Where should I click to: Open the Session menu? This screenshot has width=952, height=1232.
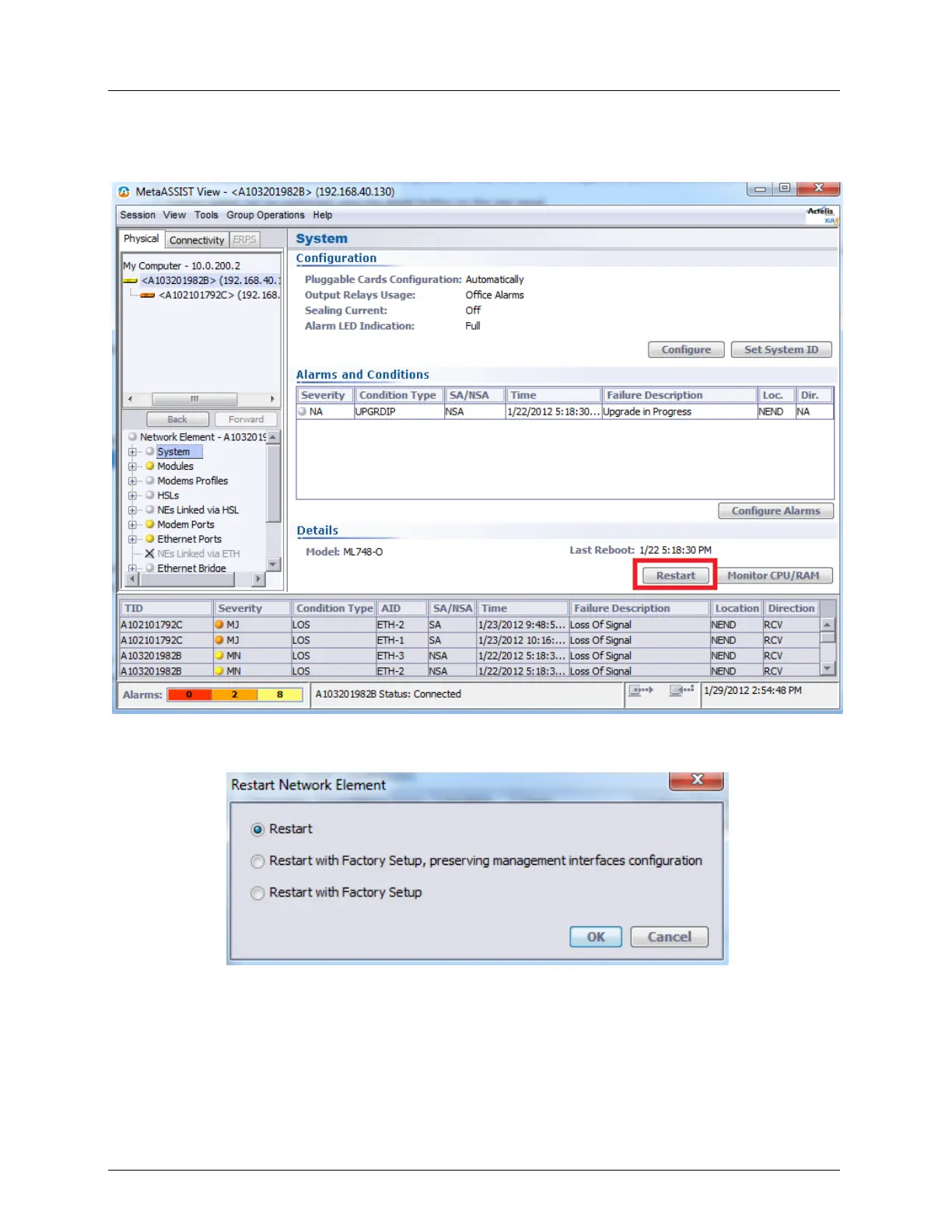(138, 215)
